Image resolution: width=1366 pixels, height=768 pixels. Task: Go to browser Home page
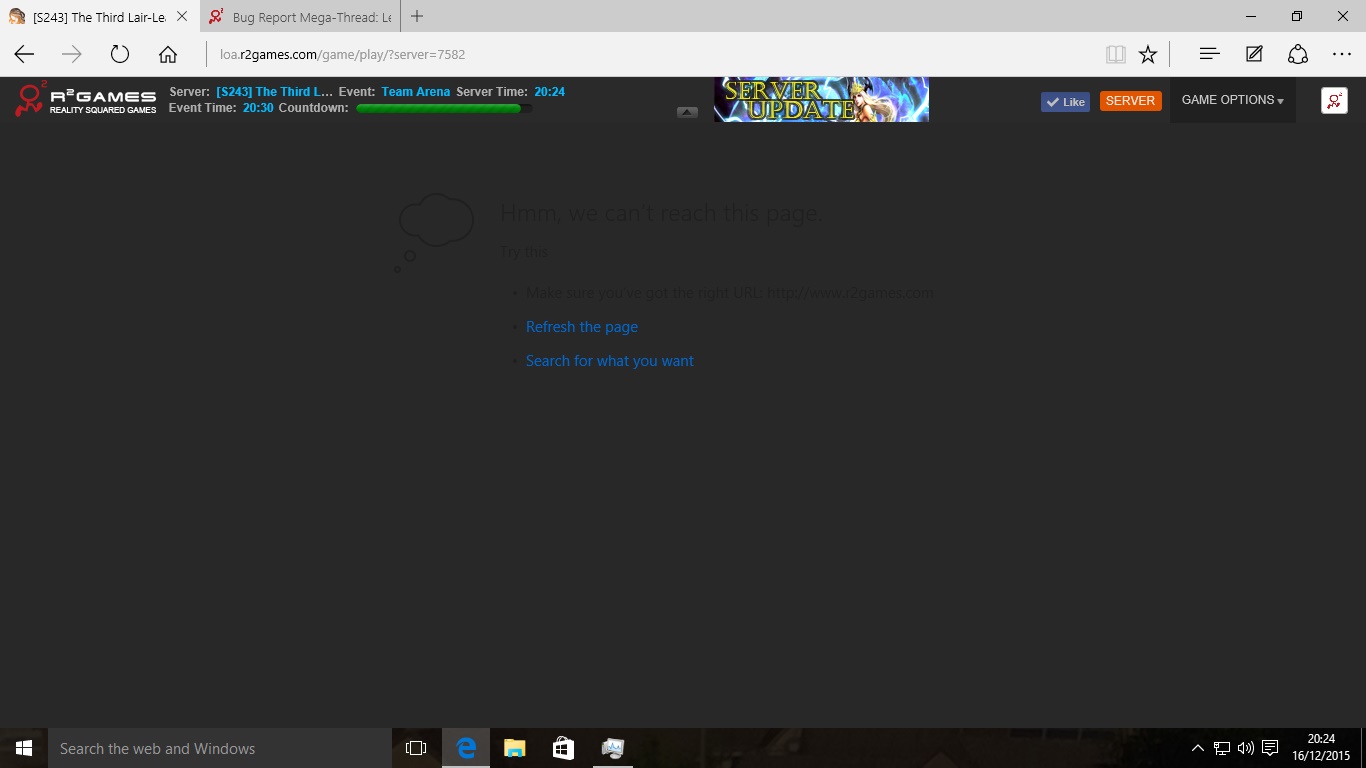point(168,55)
